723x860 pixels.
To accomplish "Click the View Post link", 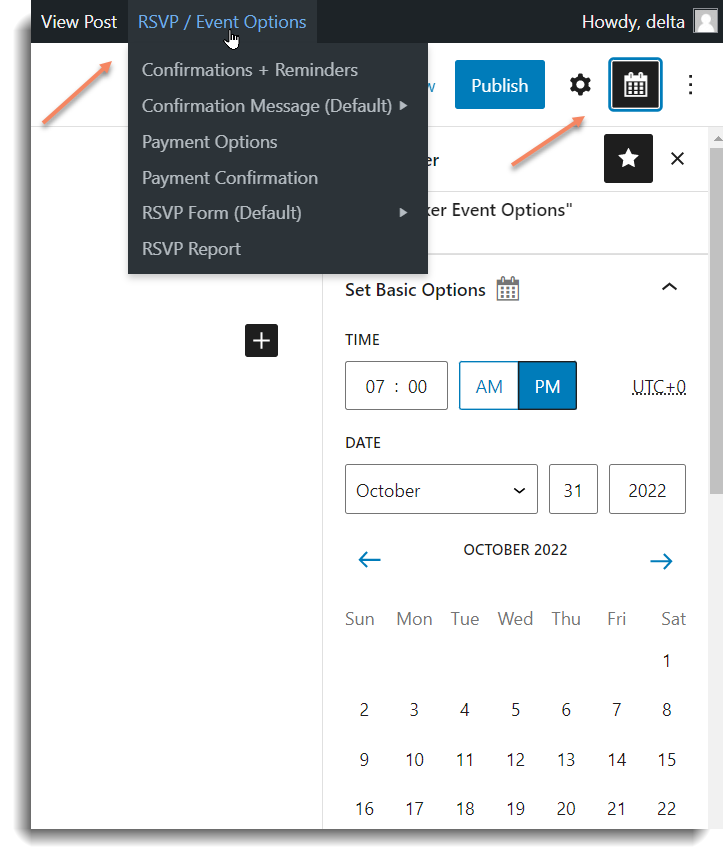I will [79, 21].
